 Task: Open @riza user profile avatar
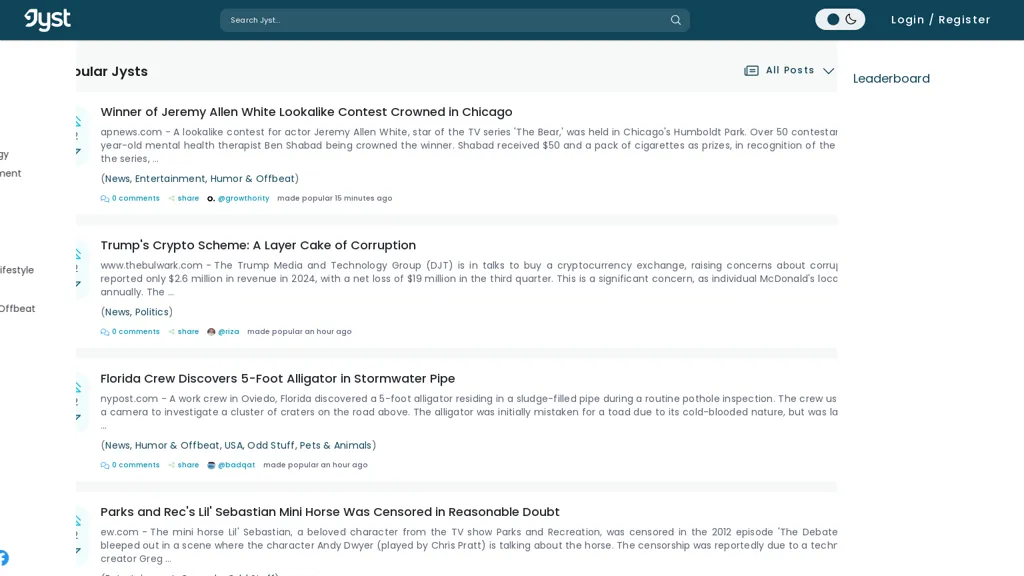click(211, 332)
